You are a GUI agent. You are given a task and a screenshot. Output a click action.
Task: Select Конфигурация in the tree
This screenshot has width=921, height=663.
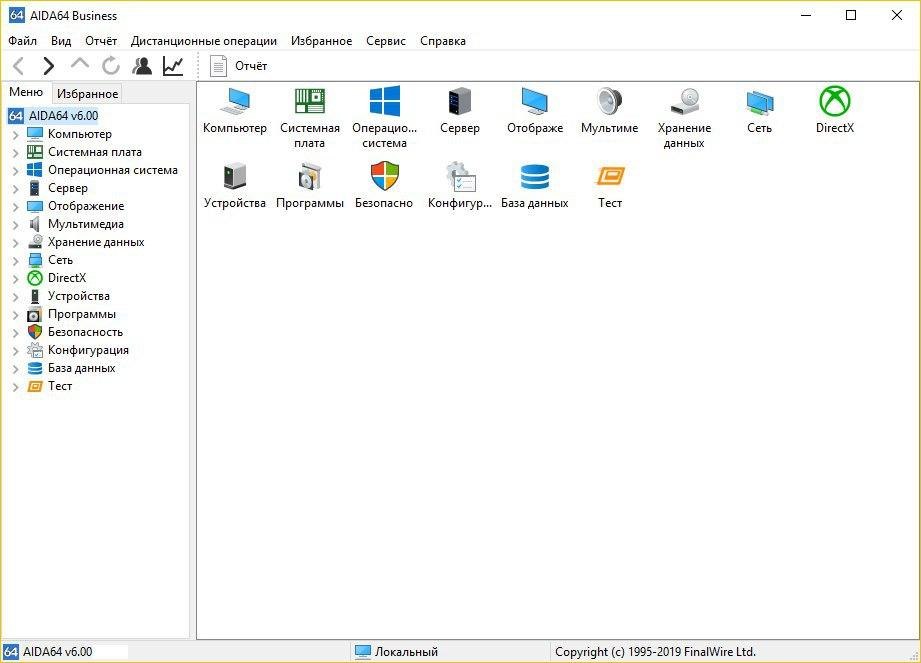pos(88,350)
